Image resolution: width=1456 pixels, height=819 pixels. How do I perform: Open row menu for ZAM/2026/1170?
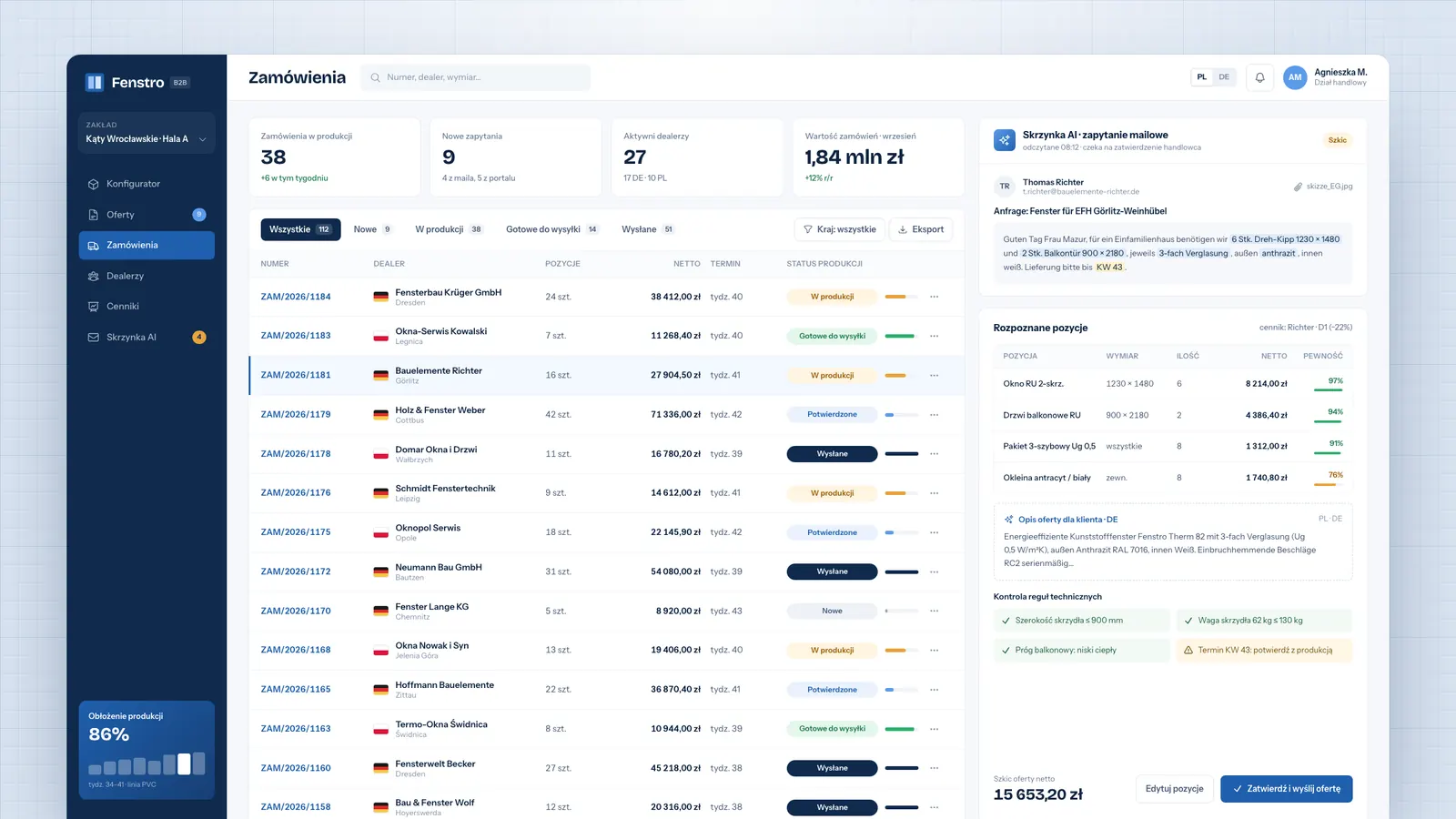(934, 611)
